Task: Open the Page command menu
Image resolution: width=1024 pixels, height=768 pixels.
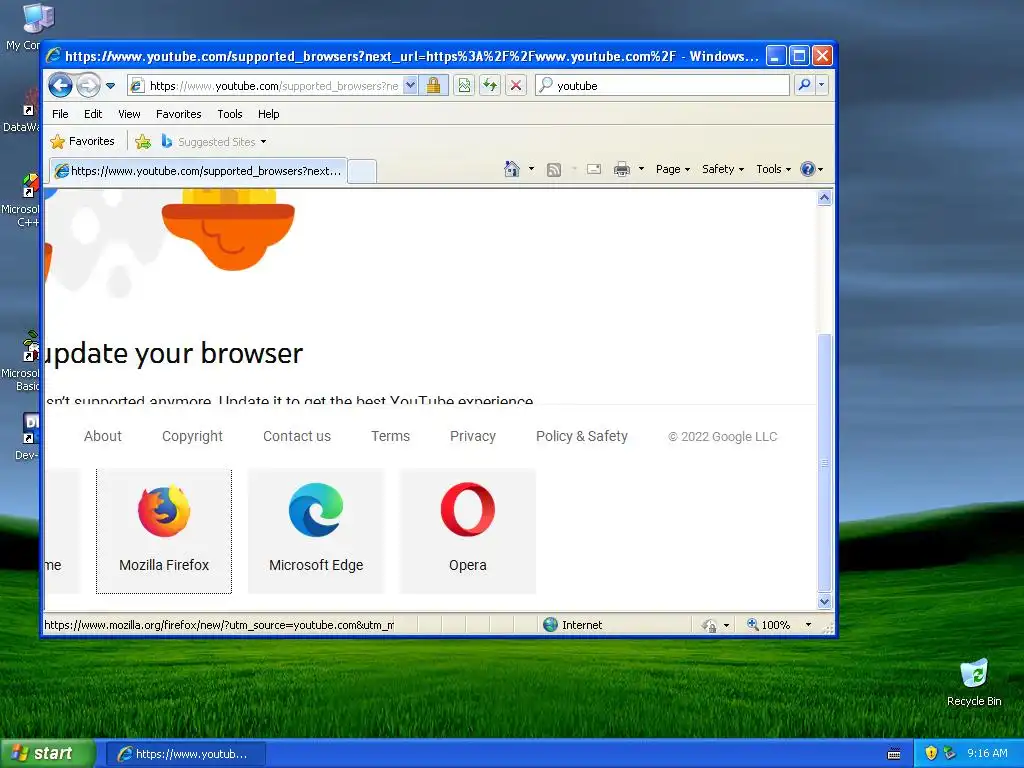Action: (x=673, y=169)
